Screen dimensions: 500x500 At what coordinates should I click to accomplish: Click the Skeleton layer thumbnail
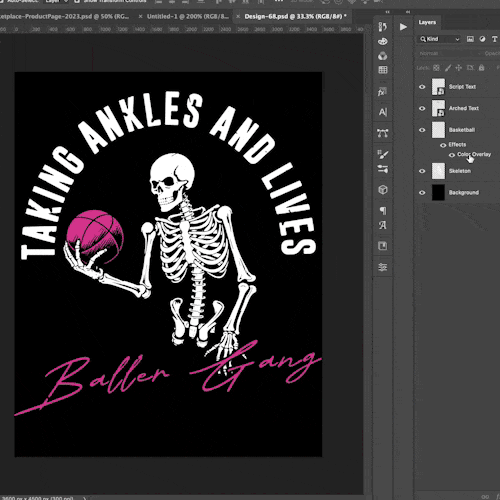point(438,171)
